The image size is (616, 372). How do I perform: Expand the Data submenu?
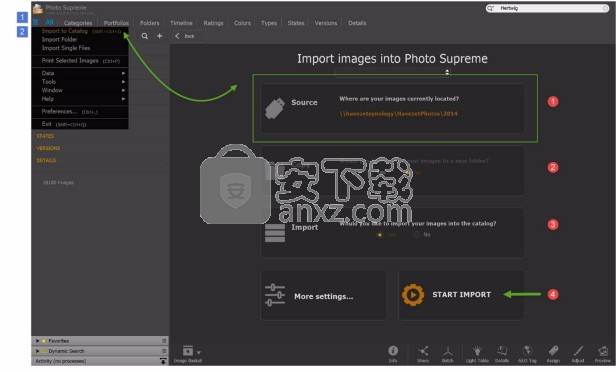coord(80,73)
